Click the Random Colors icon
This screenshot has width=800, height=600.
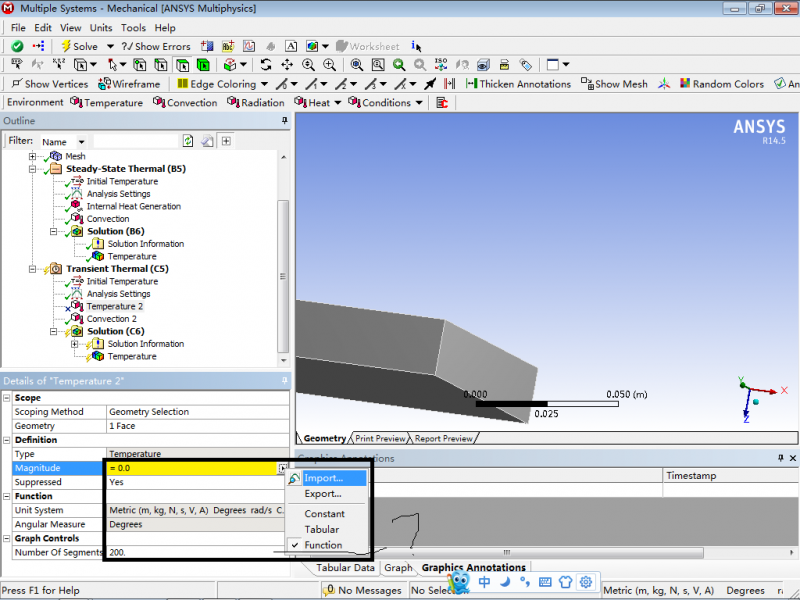(x=720, y=84)
